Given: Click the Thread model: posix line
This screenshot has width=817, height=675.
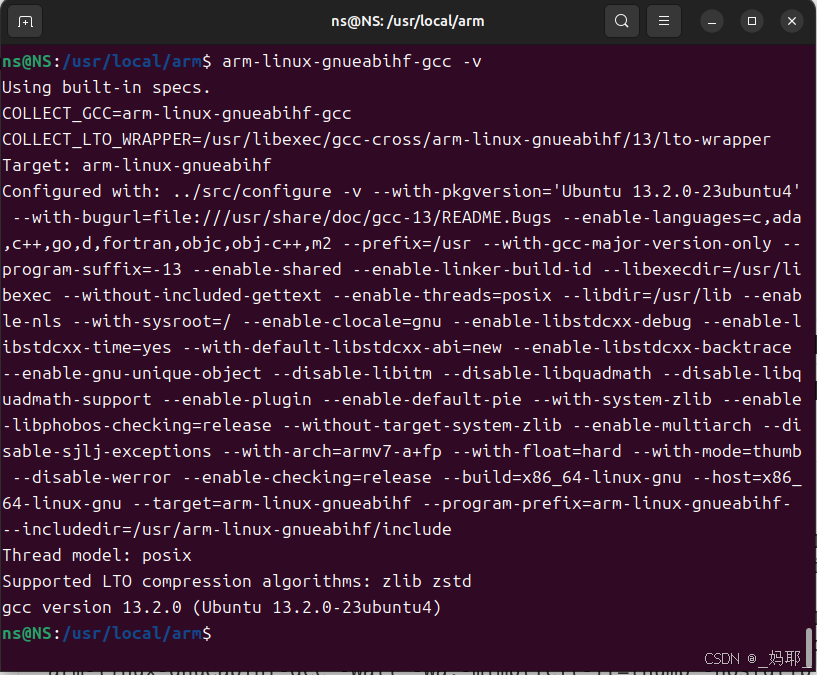Looking at the screenshot, I should (96, 555).
